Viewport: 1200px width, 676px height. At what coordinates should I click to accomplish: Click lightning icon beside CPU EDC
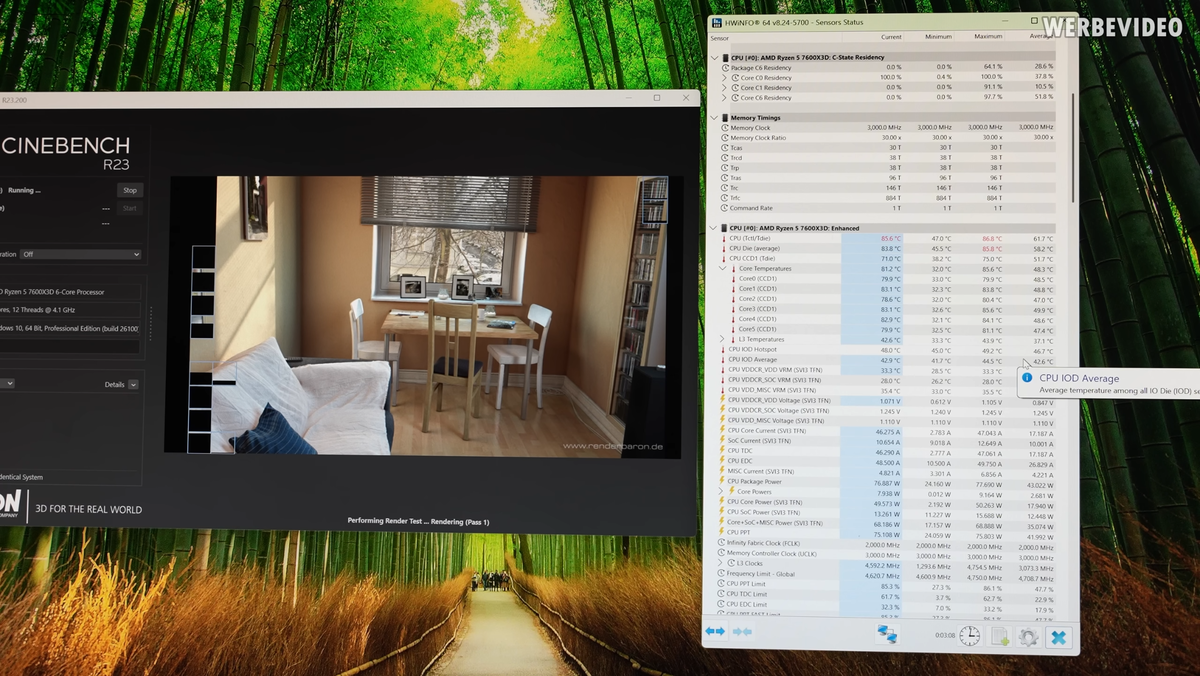pyautogui.click(x=723, y=461)
